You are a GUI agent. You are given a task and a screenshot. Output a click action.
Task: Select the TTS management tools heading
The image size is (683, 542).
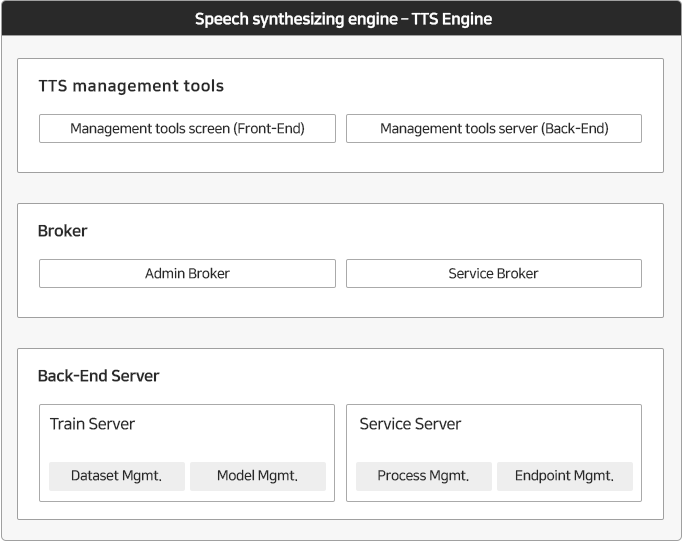pyautogui.click(x=131, y=86)
